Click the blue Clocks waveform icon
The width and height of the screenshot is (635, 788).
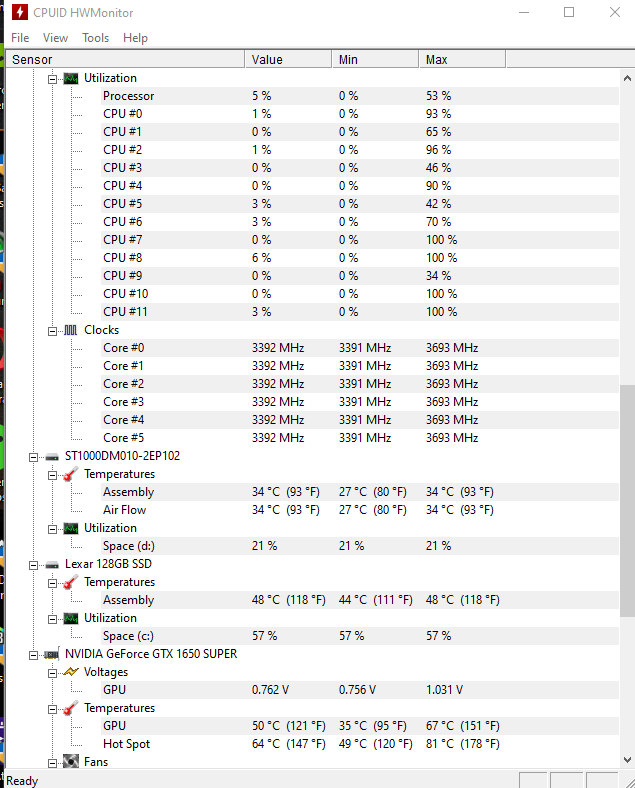(x=71, y=330)
